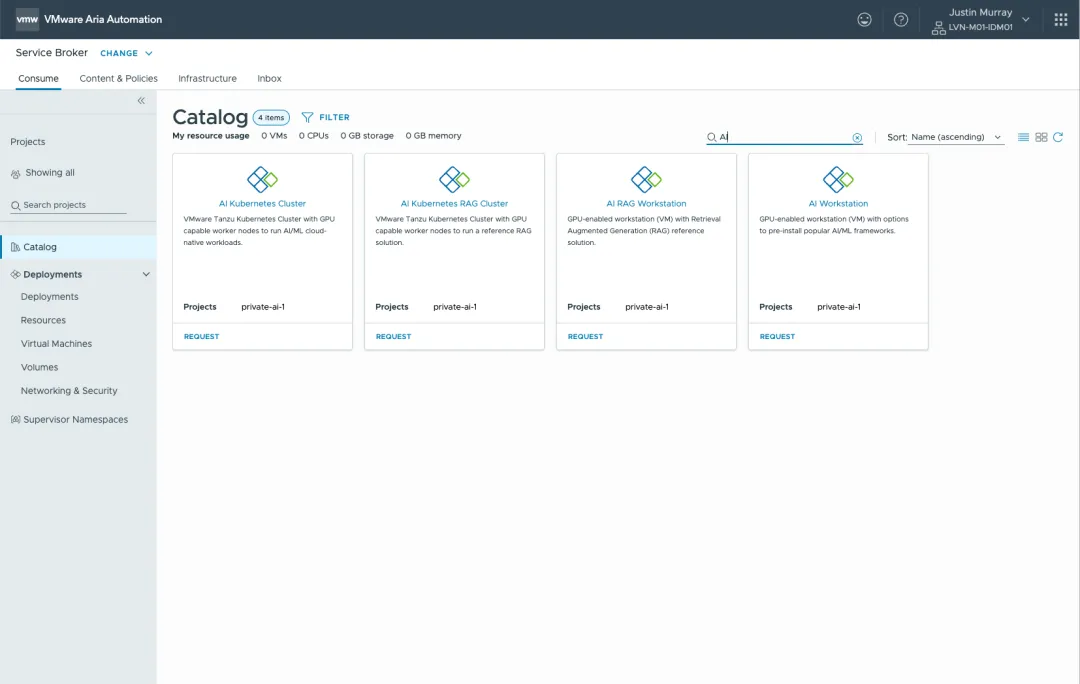The image size is (1080, 684).
Task: Request the AI RAG Workstation item
Action: click(x=585, y=336)
